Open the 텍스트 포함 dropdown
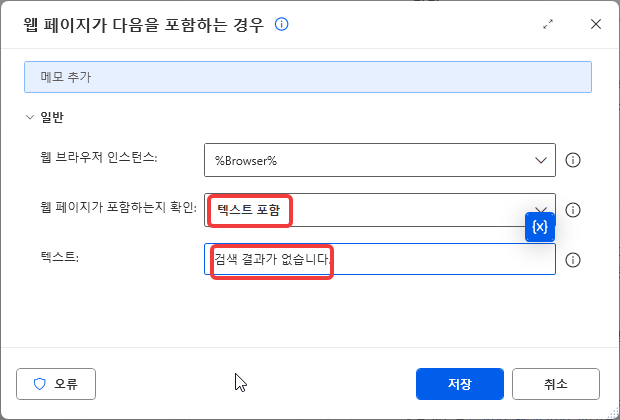This screenshot has width=620, height=420. (x=380, y=210)
